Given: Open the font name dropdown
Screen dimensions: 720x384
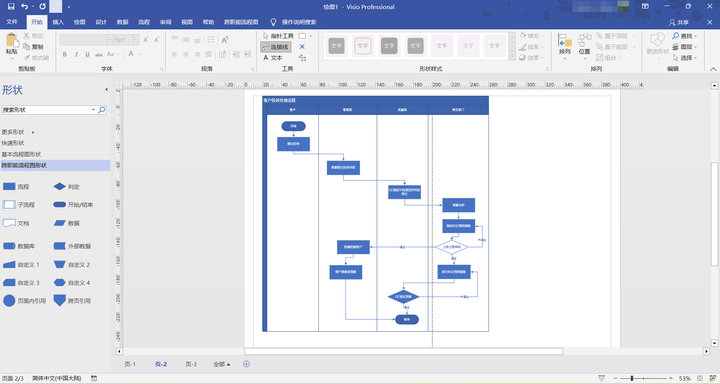Looking at the screenshot, I should click(x=109, y=40).
